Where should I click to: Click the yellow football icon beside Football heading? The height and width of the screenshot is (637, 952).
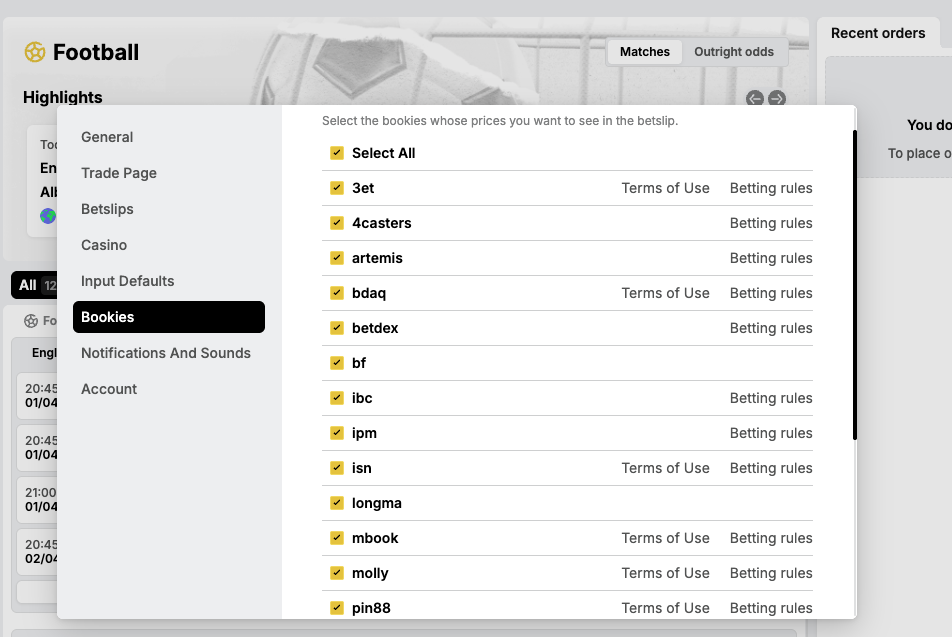pyautogui.click(x=34, y=52)
